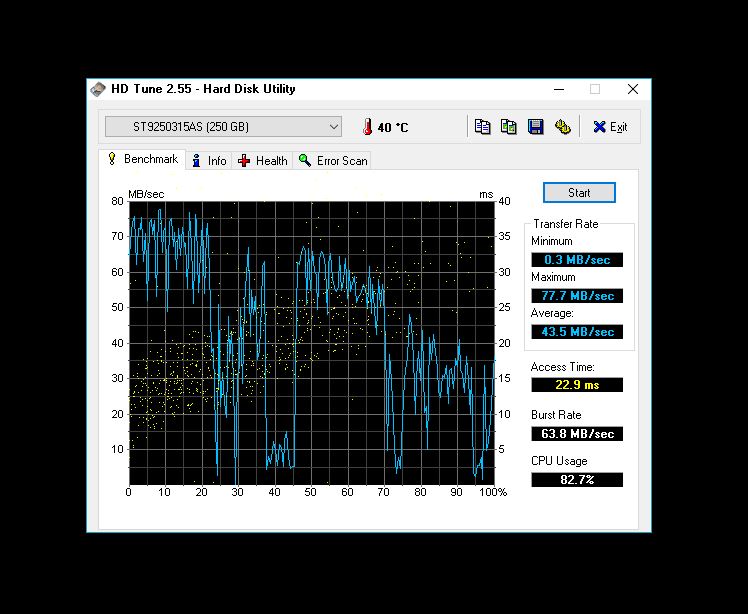
Task: Click the Minimum value 0.3 MB/sec
Action: coord(577,260)
